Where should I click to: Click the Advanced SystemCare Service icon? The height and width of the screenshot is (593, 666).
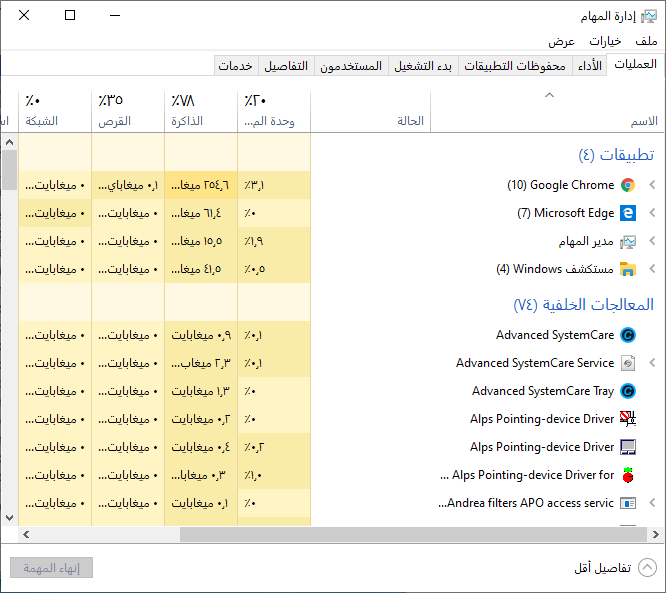(628, 363)
